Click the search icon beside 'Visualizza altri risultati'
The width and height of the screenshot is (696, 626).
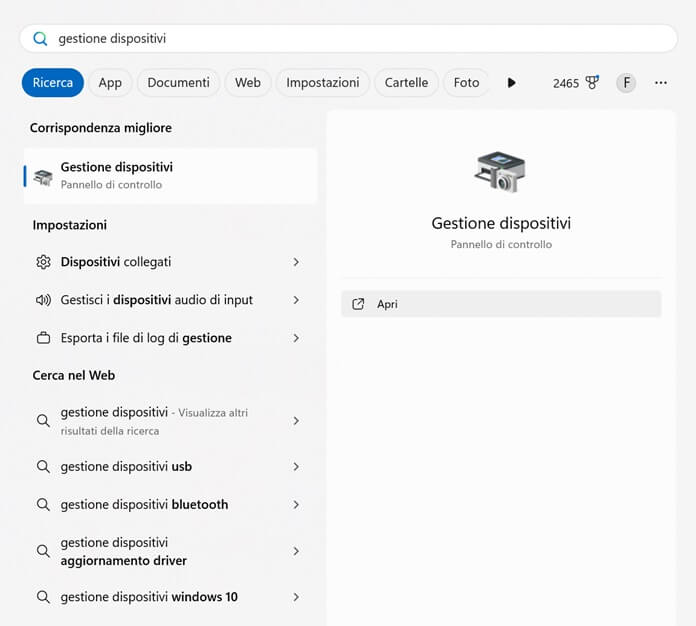(43, 420)
